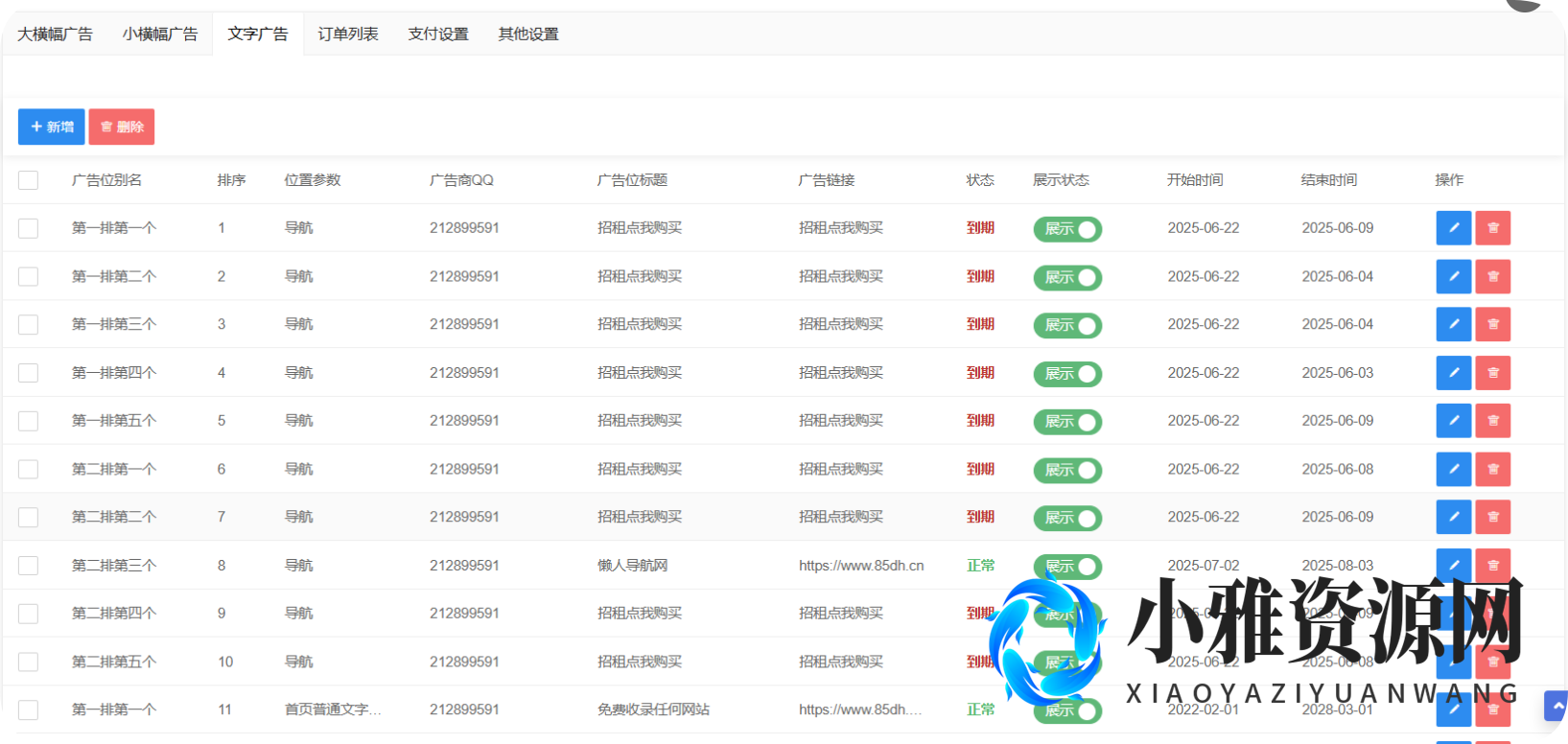Screen dimensions: 1568x744
Task: Click the 位置参数 column header
Action: click(313, 180)
